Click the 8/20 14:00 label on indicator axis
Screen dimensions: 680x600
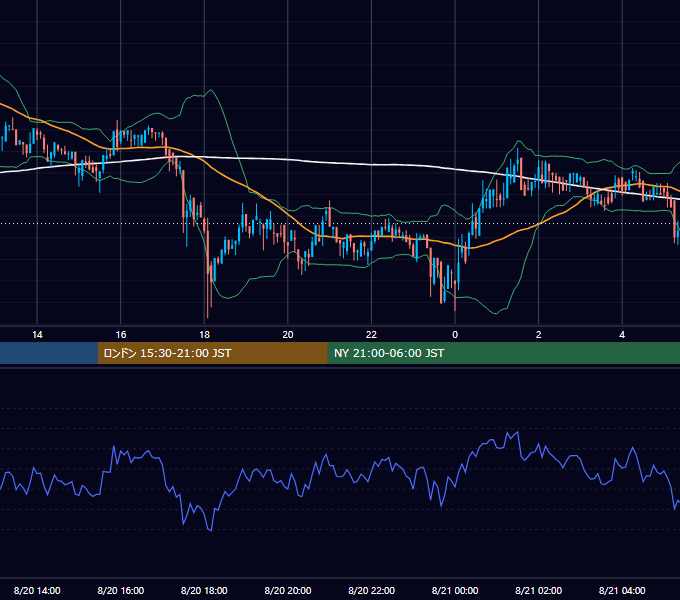37,590
